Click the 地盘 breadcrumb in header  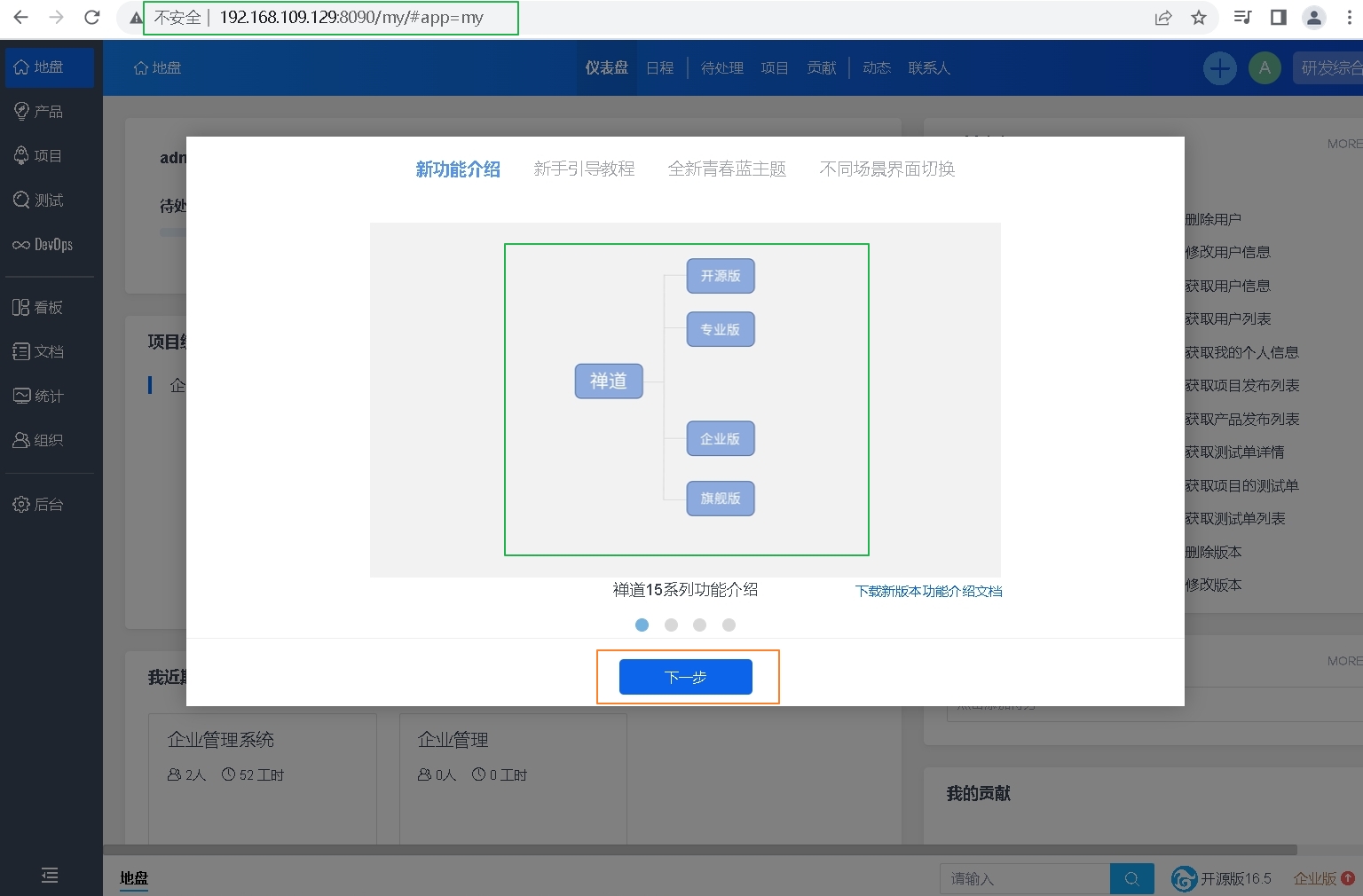(157, 68)
